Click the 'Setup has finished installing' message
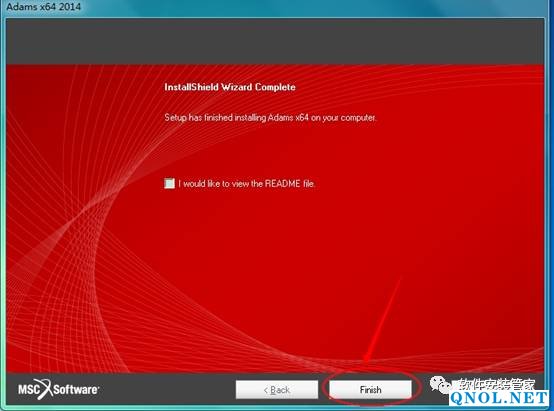This screenshot has height=411, width=554. (270, 117)
